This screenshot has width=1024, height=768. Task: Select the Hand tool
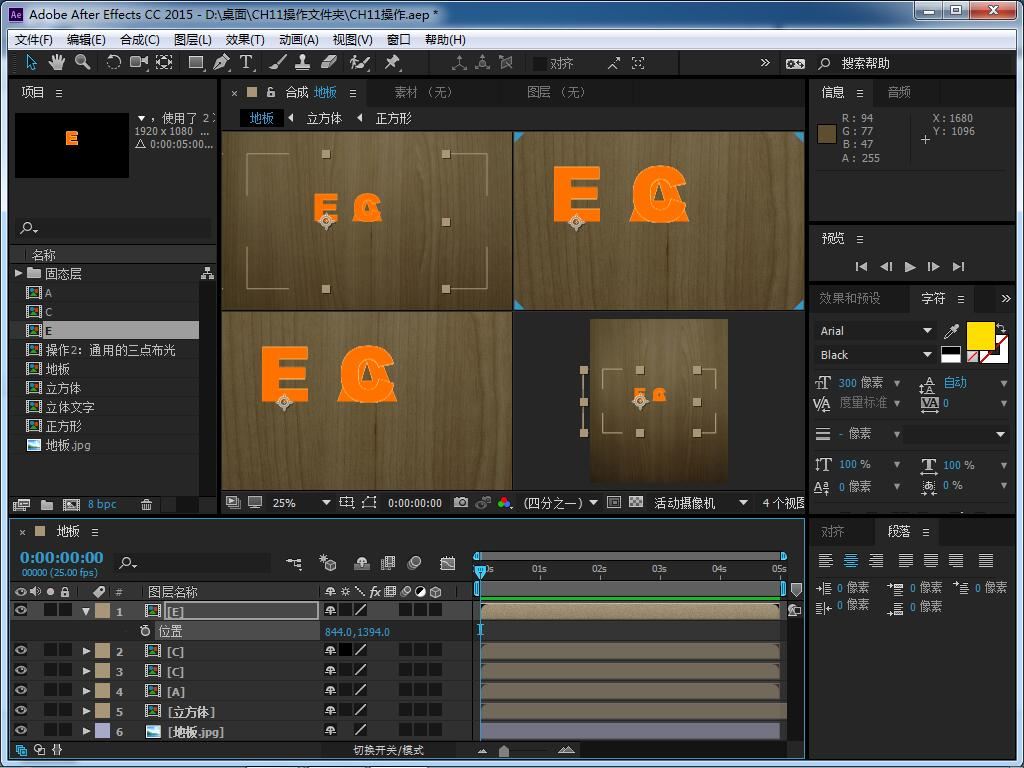tap(57, 62)
